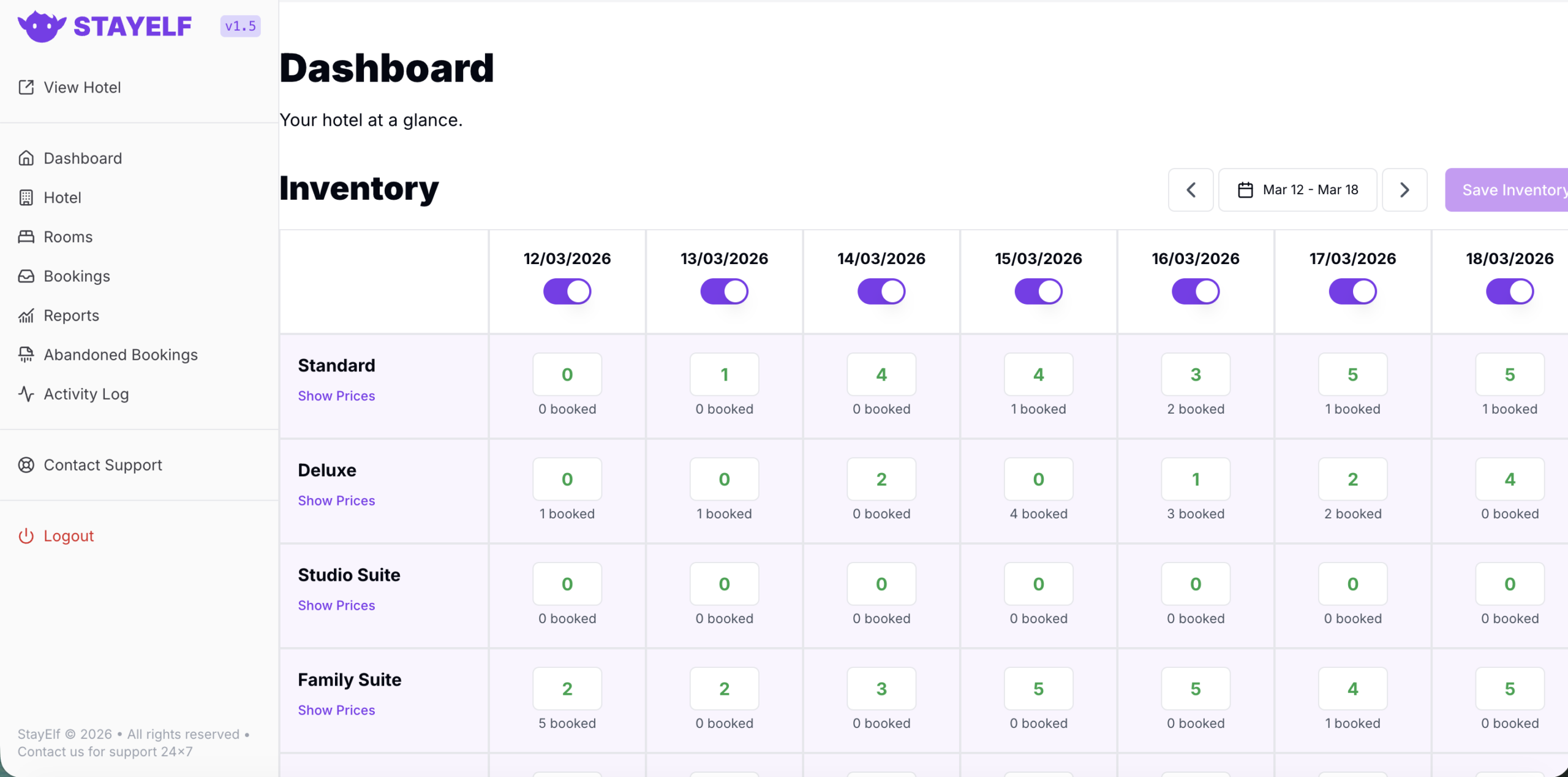1568x777 pixels.
Task: Expand Show Prices under Deluxe
Action: pos(336,501)
